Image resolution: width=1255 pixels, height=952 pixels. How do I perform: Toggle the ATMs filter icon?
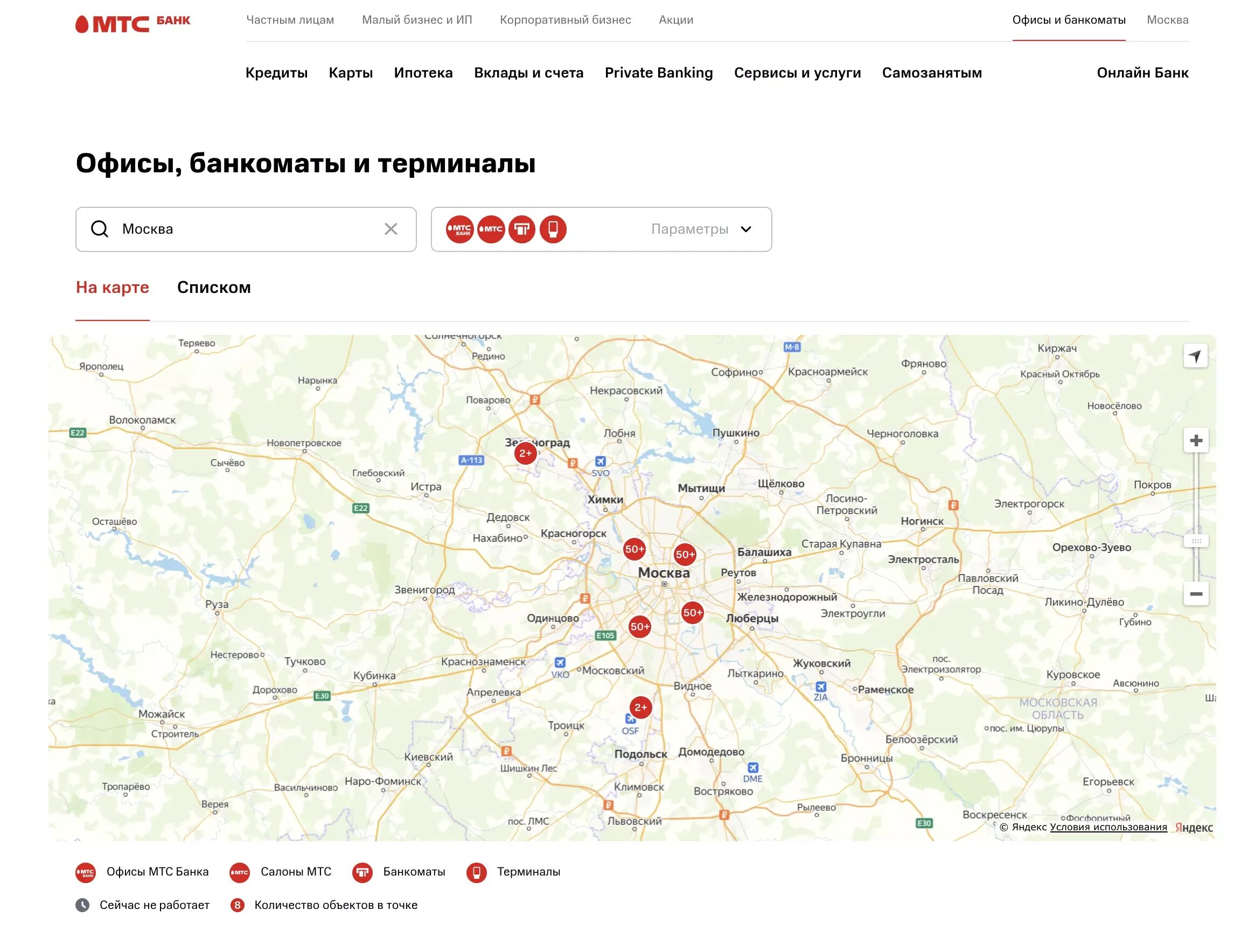522,229
